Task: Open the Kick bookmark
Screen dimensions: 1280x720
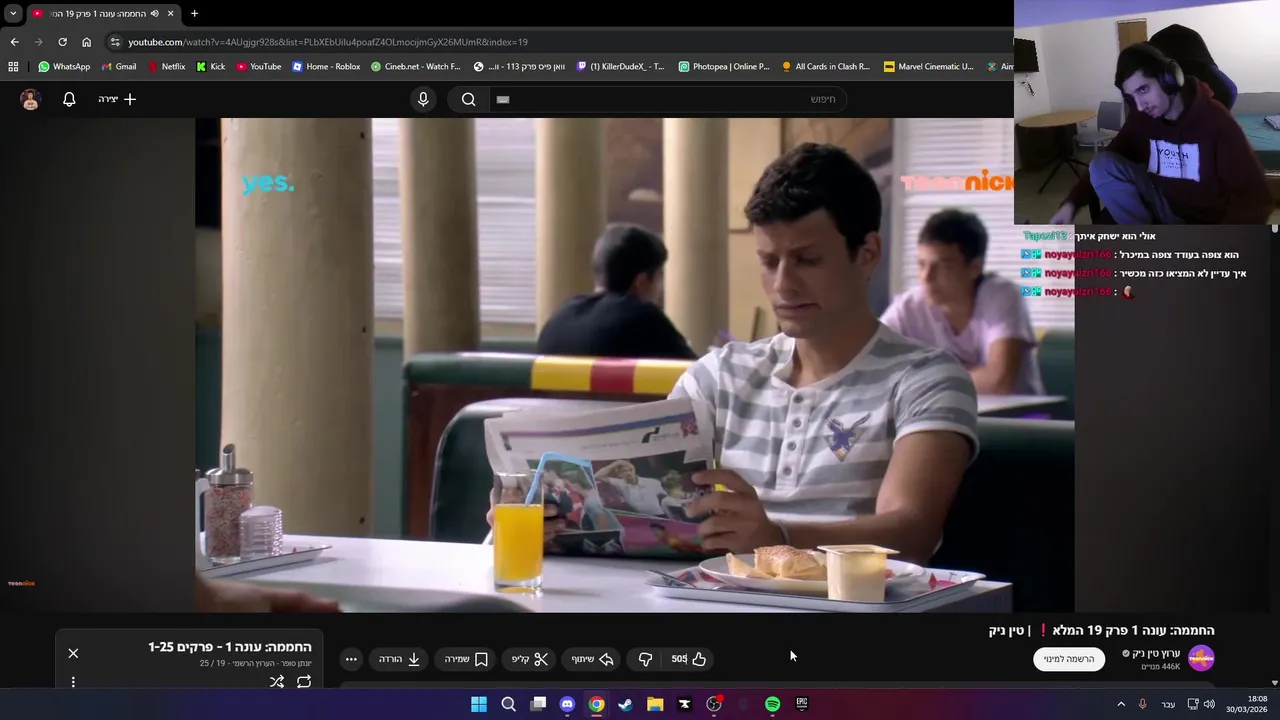Action: [x=211, y=67]
